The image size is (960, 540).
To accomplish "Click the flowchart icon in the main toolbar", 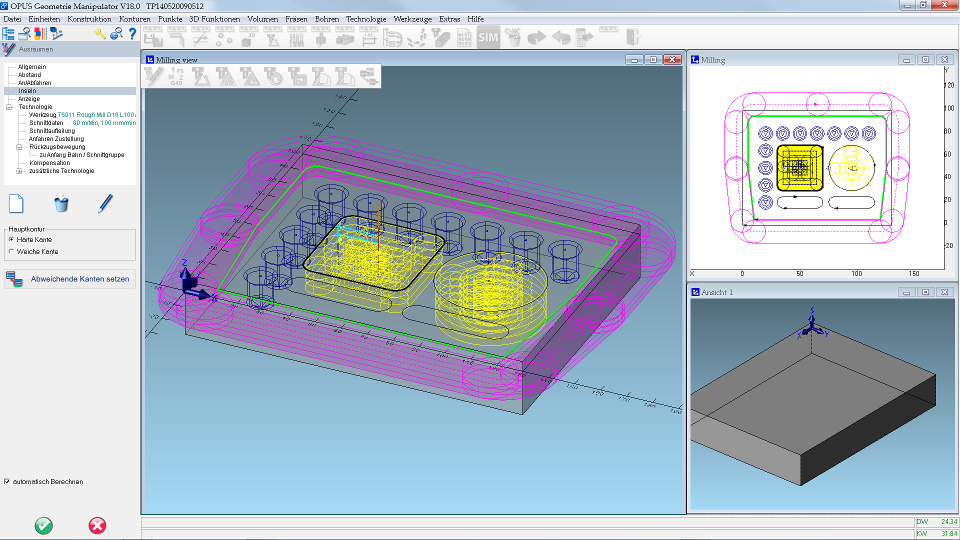I will 392,37.
